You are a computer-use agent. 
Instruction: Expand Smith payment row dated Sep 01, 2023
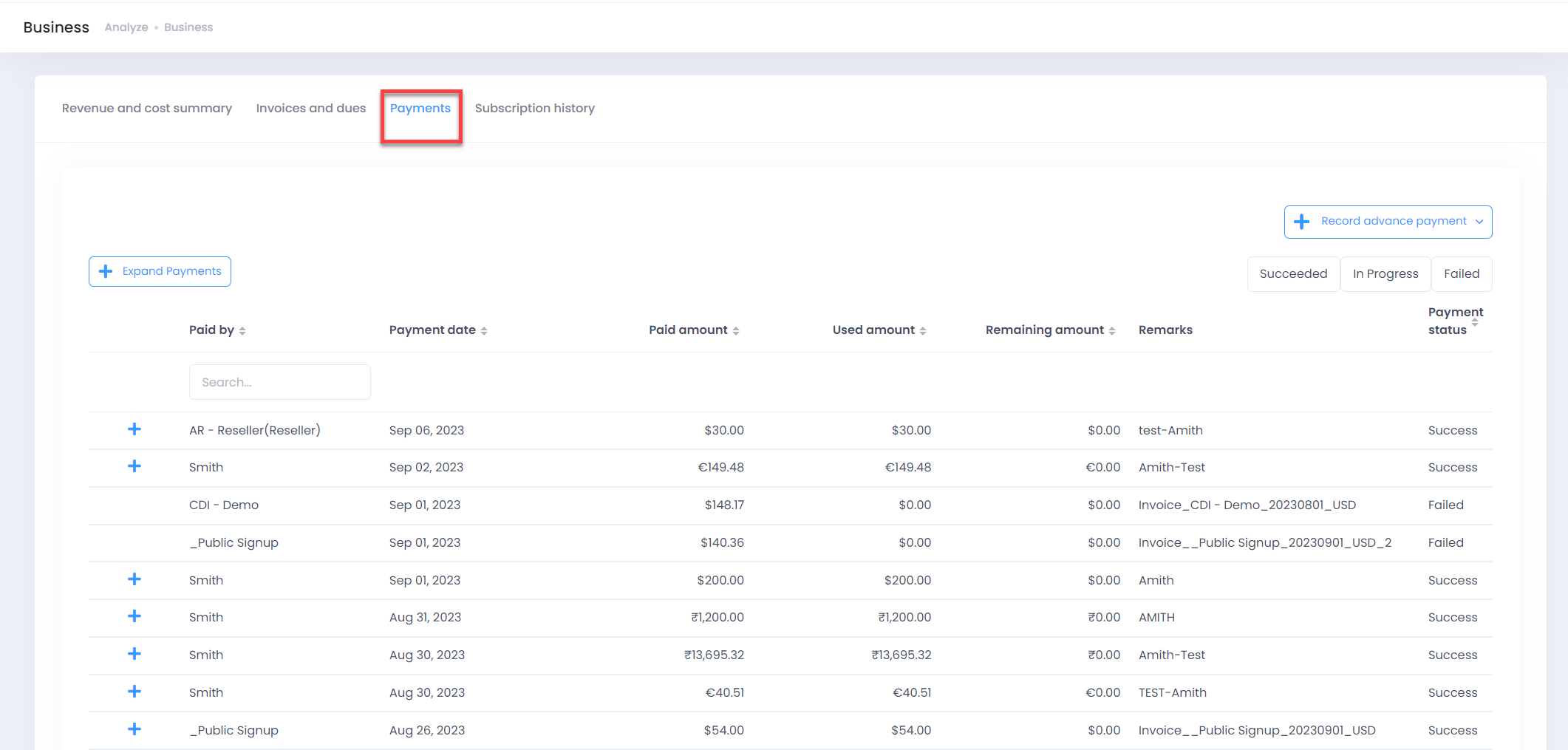point(134,579)
